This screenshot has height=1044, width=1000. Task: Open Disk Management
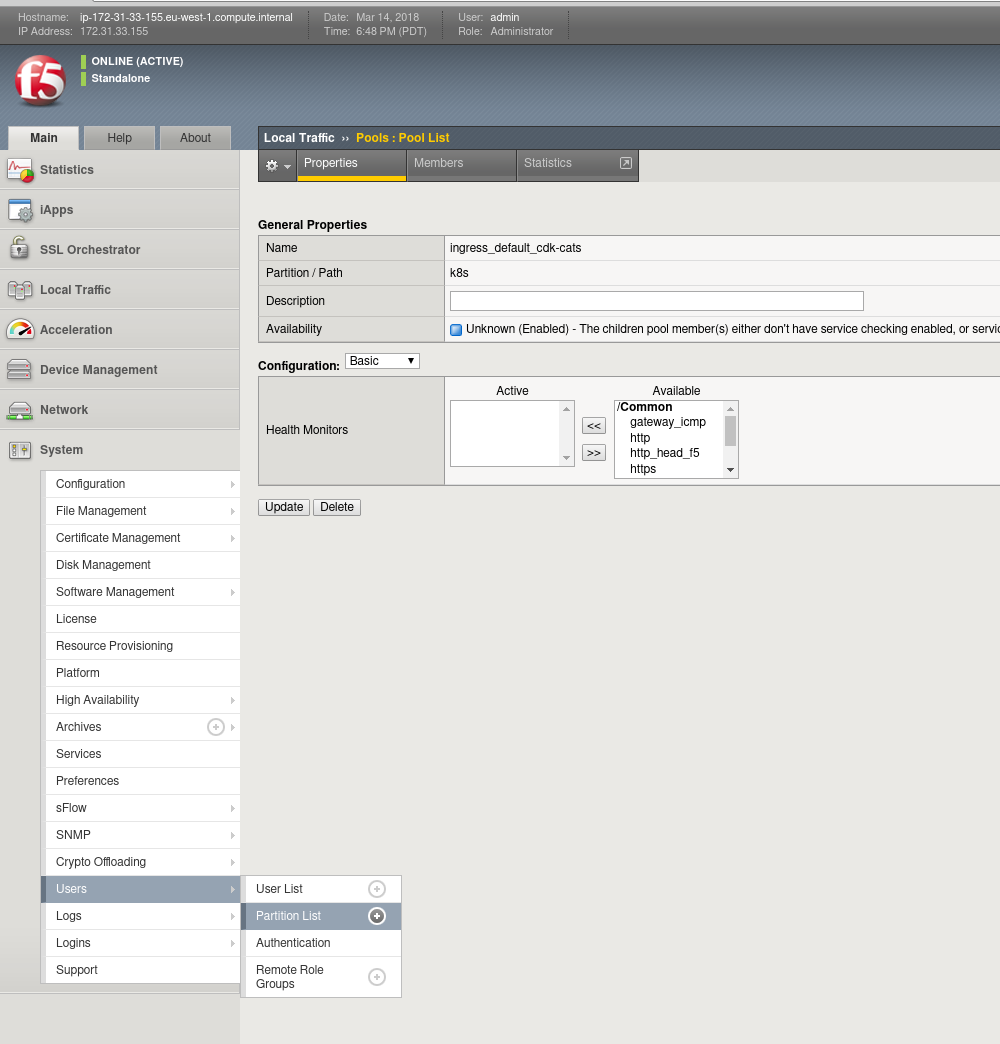pyautogui.click(x=142, y=565)
